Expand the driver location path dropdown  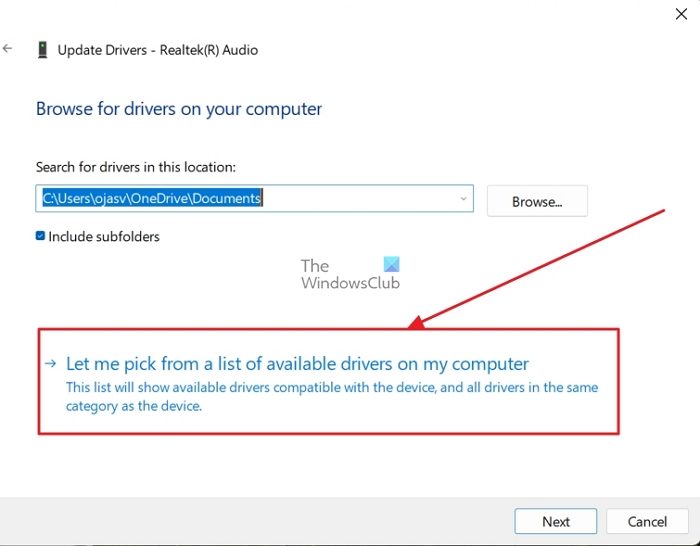coord(463,199)
